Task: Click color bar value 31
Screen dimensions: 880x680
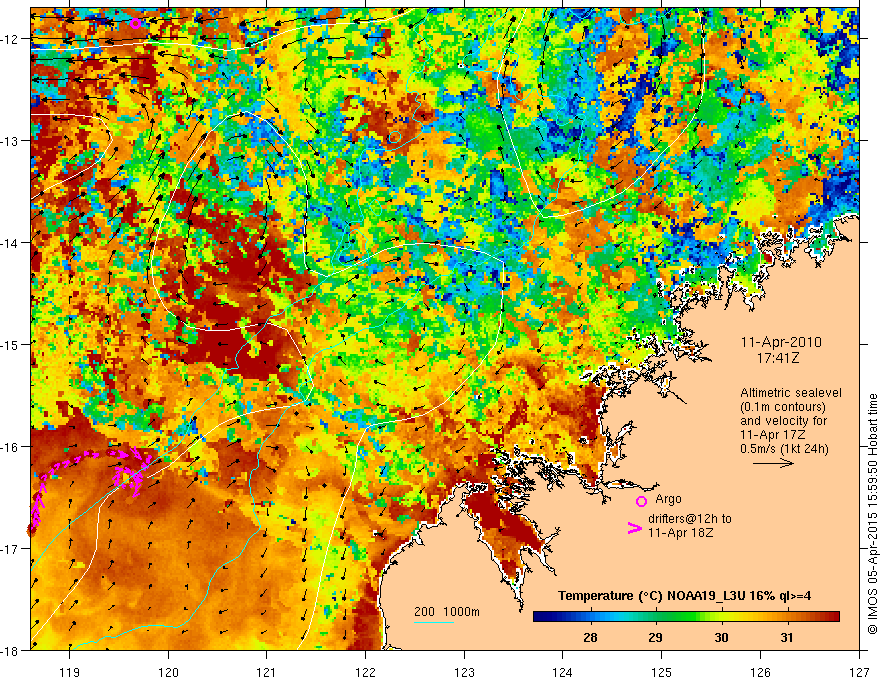Action: [787, 637]
